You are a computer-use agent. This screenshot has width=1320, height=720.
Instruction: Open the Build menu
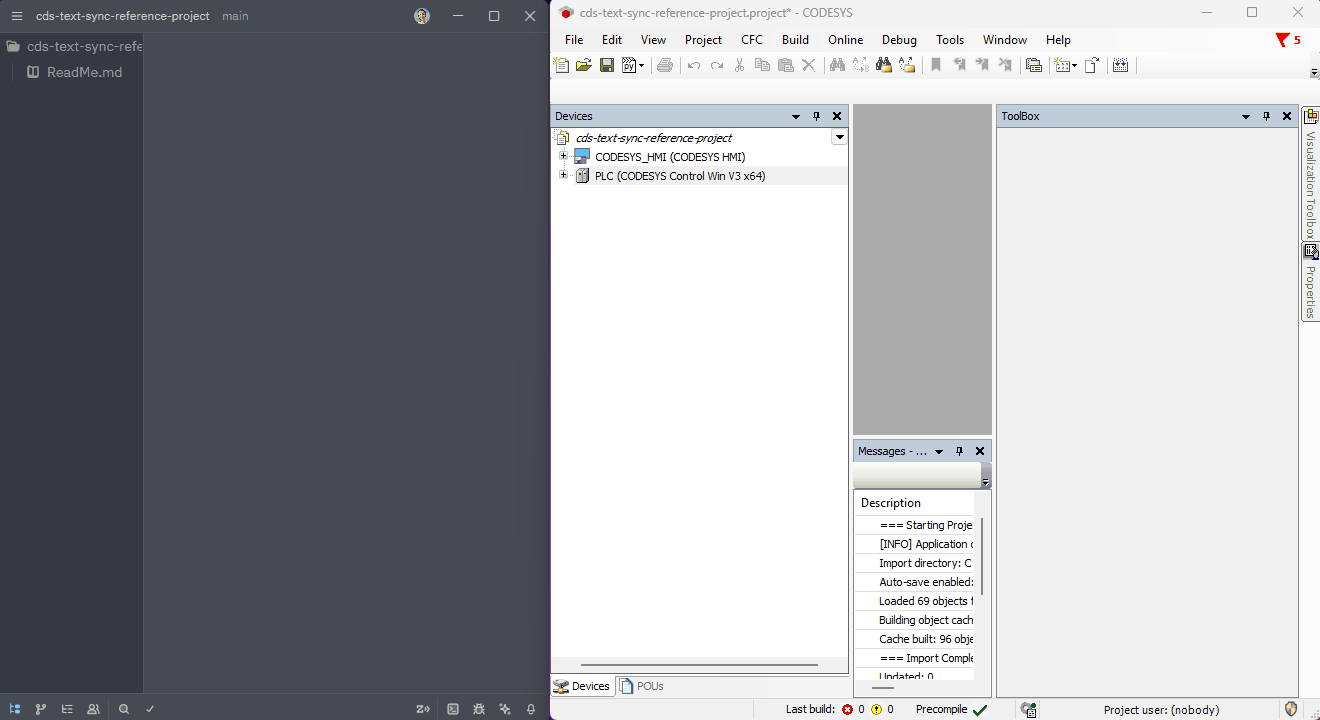[x=795, y=40]
